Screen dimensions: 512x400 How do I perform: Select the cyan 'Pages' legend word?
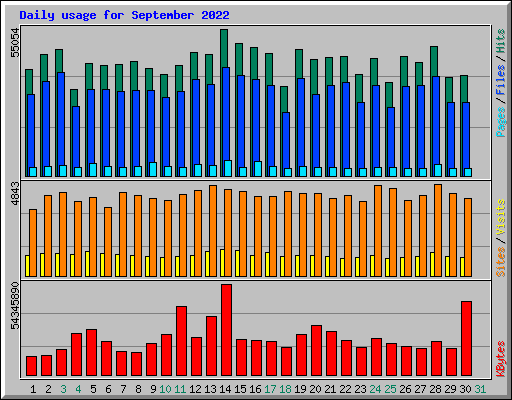(501, 122)
